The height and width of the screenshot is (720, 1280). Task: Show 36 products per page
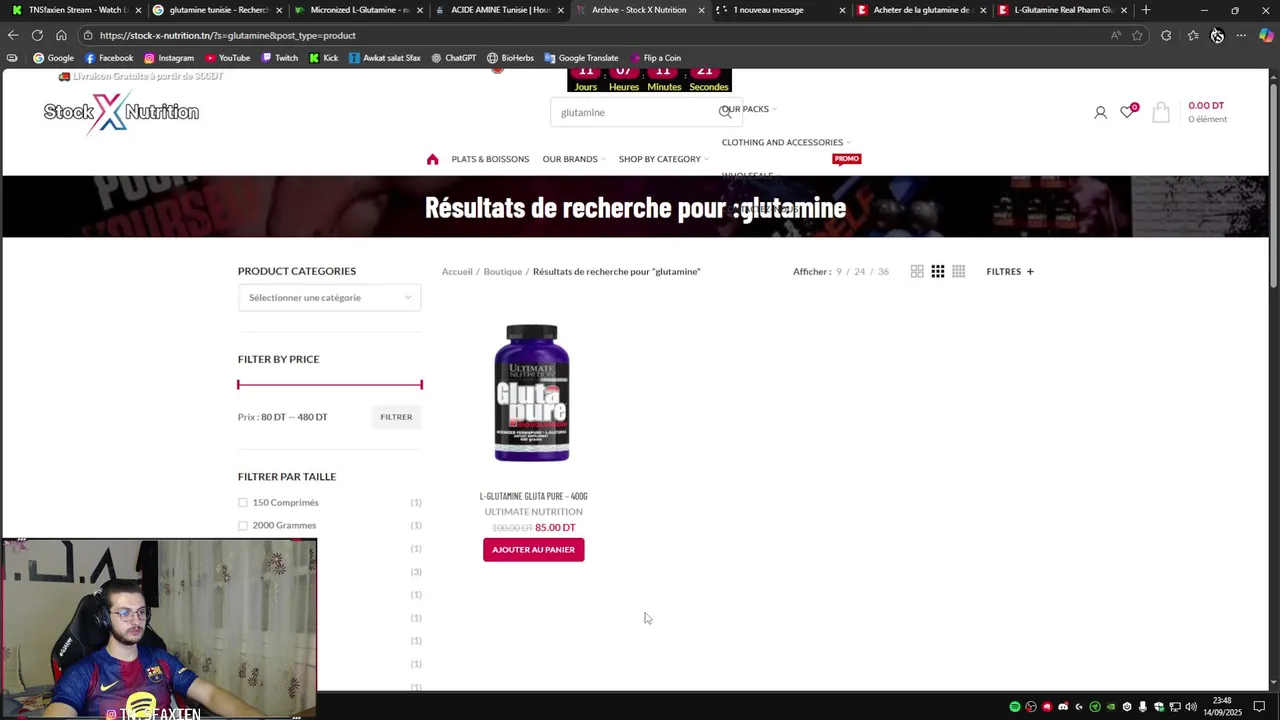883,271
